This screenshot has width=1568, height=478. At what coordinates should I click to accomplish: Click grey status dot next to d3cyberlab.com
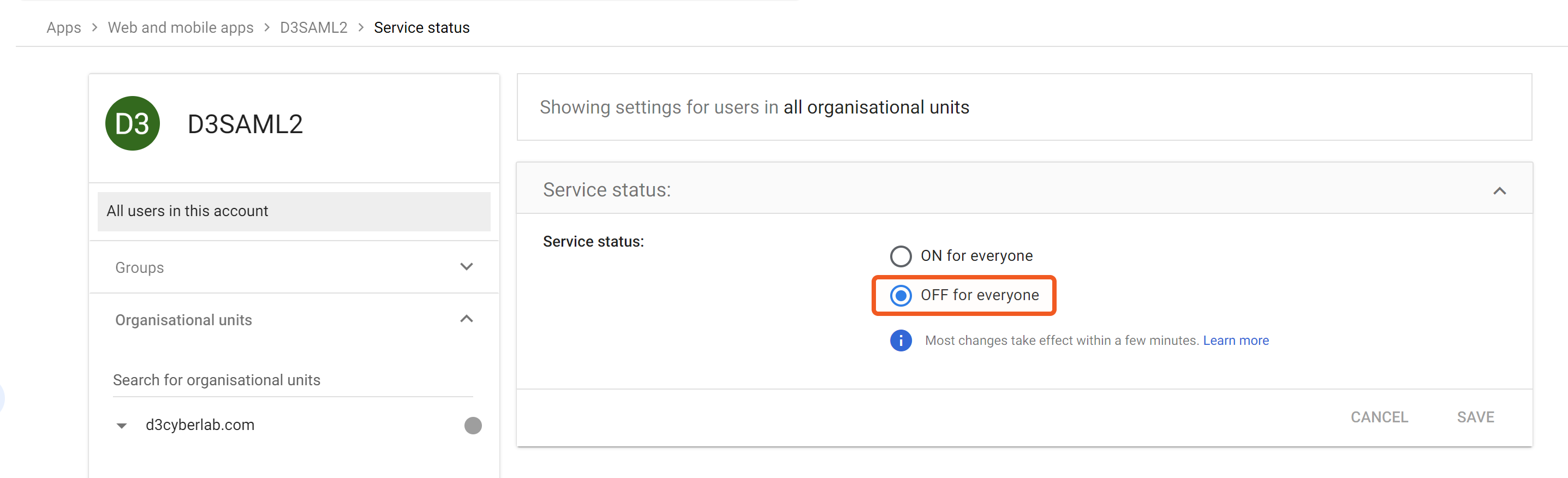coord(472,425)
